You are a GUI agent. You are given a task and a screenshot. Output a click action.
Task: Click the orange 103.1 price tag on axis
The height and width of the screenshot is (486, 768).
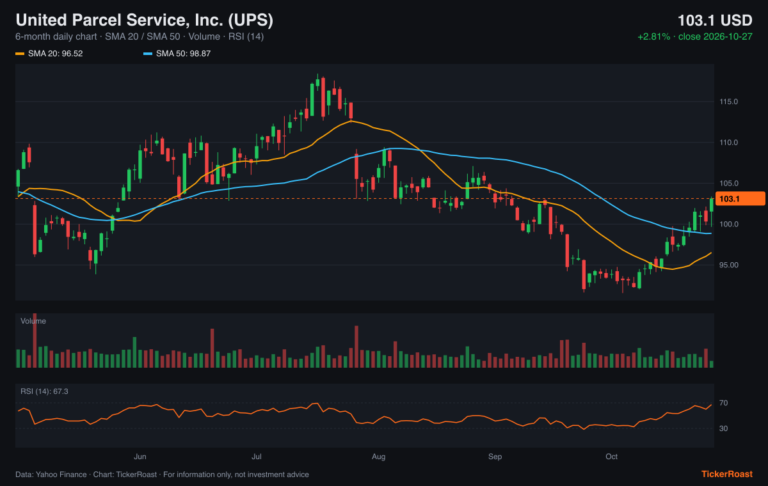[x=740, y=198]
